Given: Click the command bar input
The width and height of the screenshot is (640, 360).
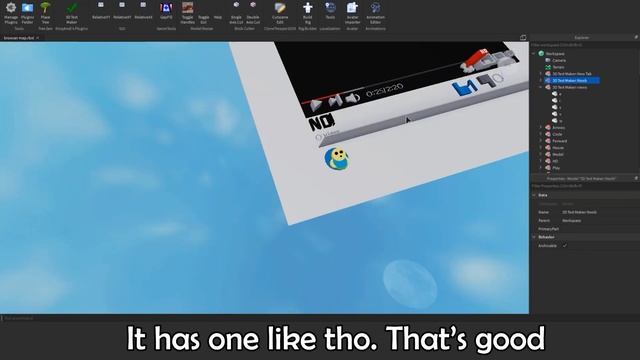Looking at the screenshot, I should tap(264, 318).
